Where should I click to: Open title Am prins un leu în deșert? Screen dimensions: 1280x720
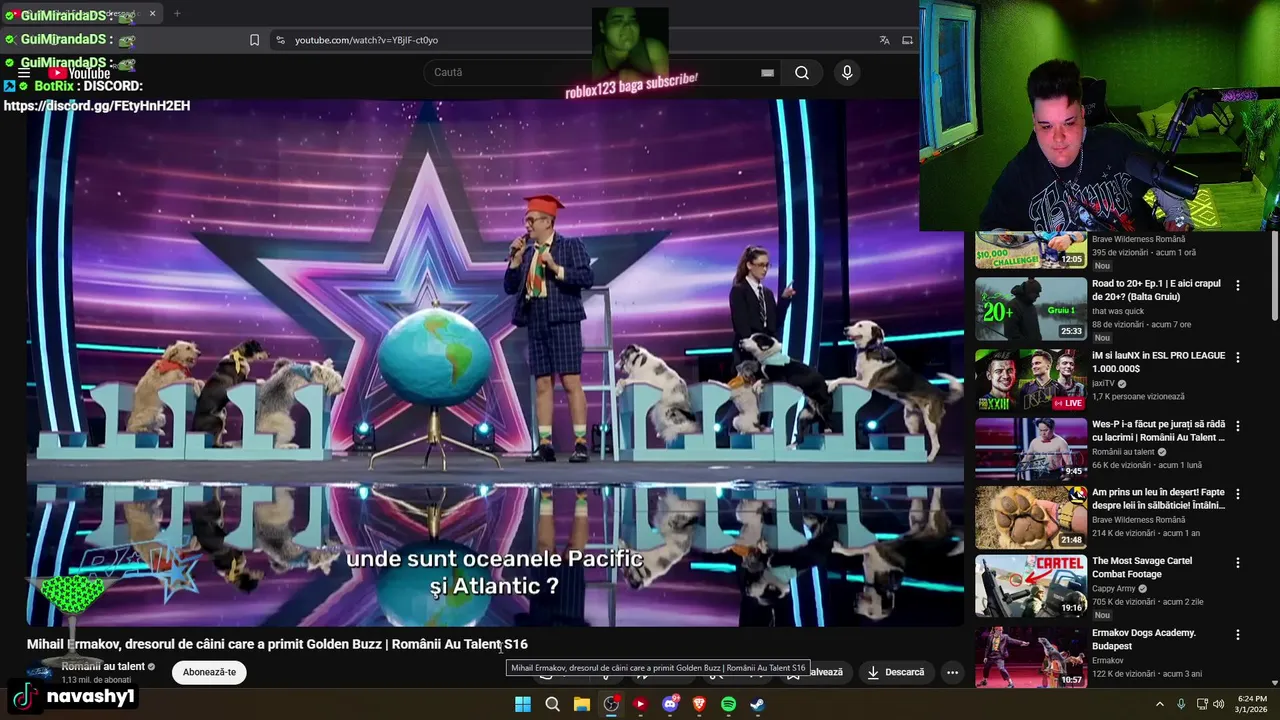point(1158,499)
